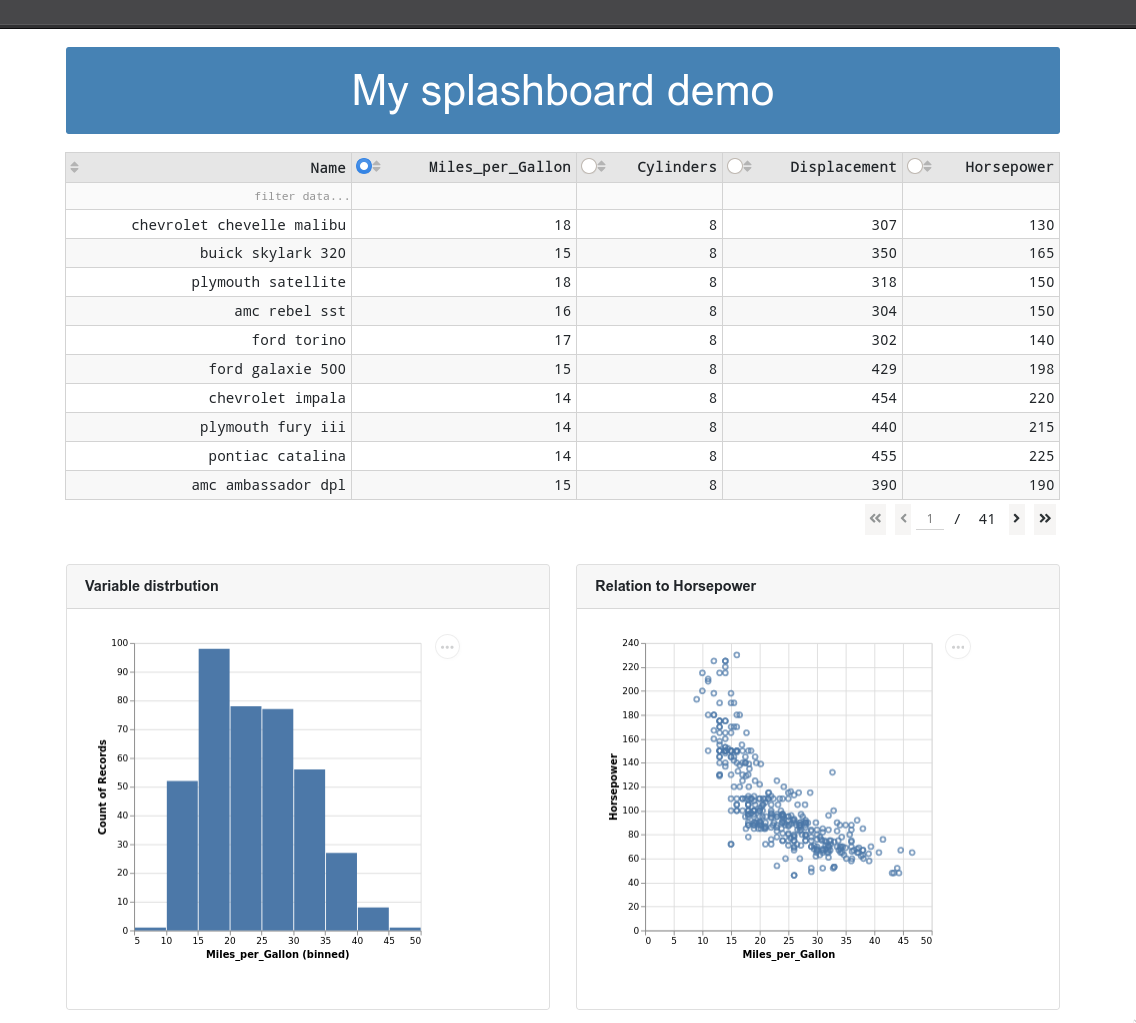Click the Name filter data field
Image resolution: width=1136 pixels, height=1023 pixels.
coord(209,196)
